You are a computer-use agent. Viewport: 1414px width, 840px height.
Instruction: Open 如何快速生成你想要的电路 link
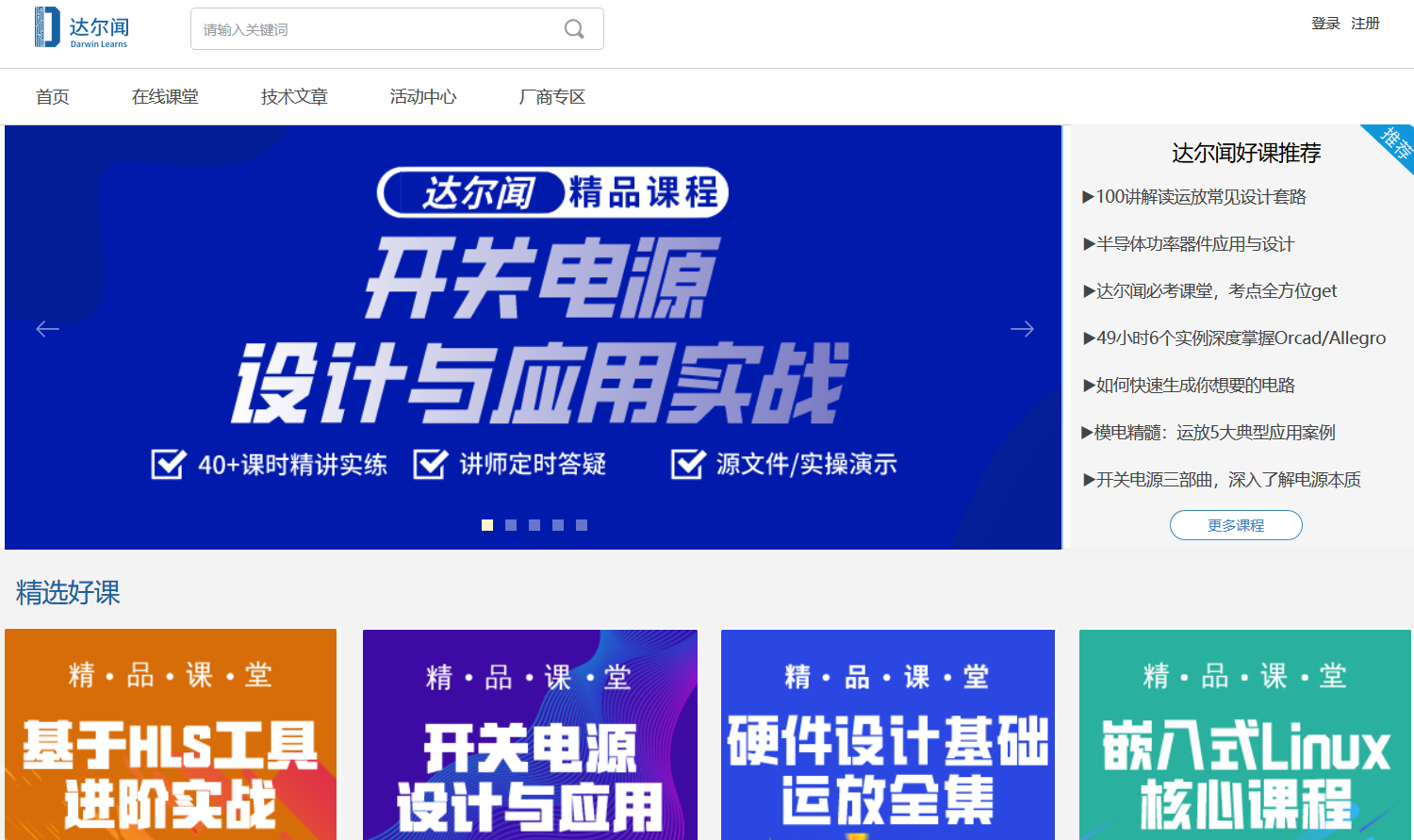tap(1189, 386)
